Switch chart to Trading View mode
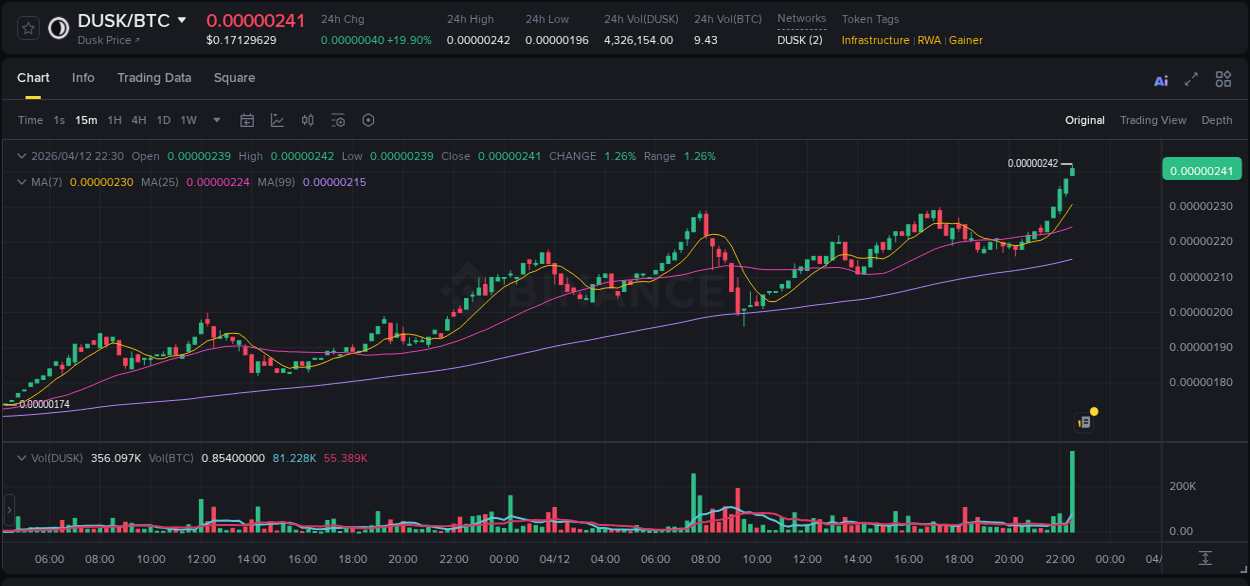Screen dimensions: 1250x586 (1153, 120)
